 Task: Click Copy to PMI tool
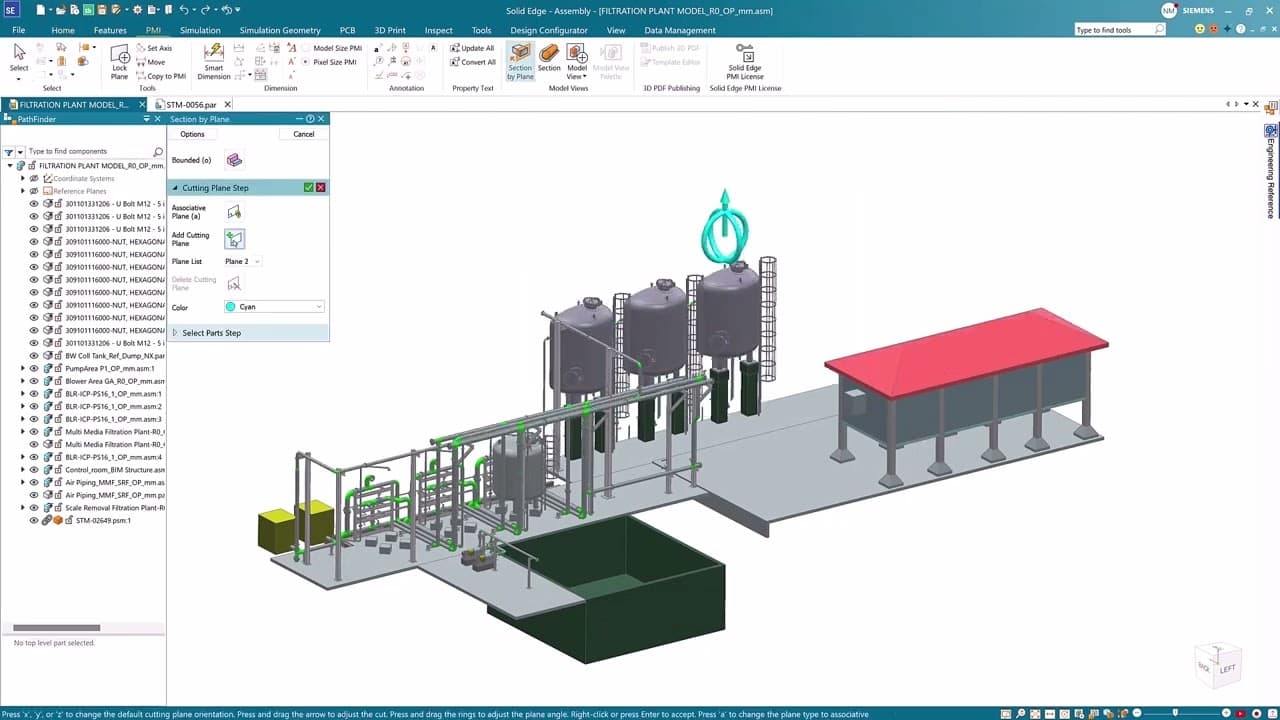(160, 76)
